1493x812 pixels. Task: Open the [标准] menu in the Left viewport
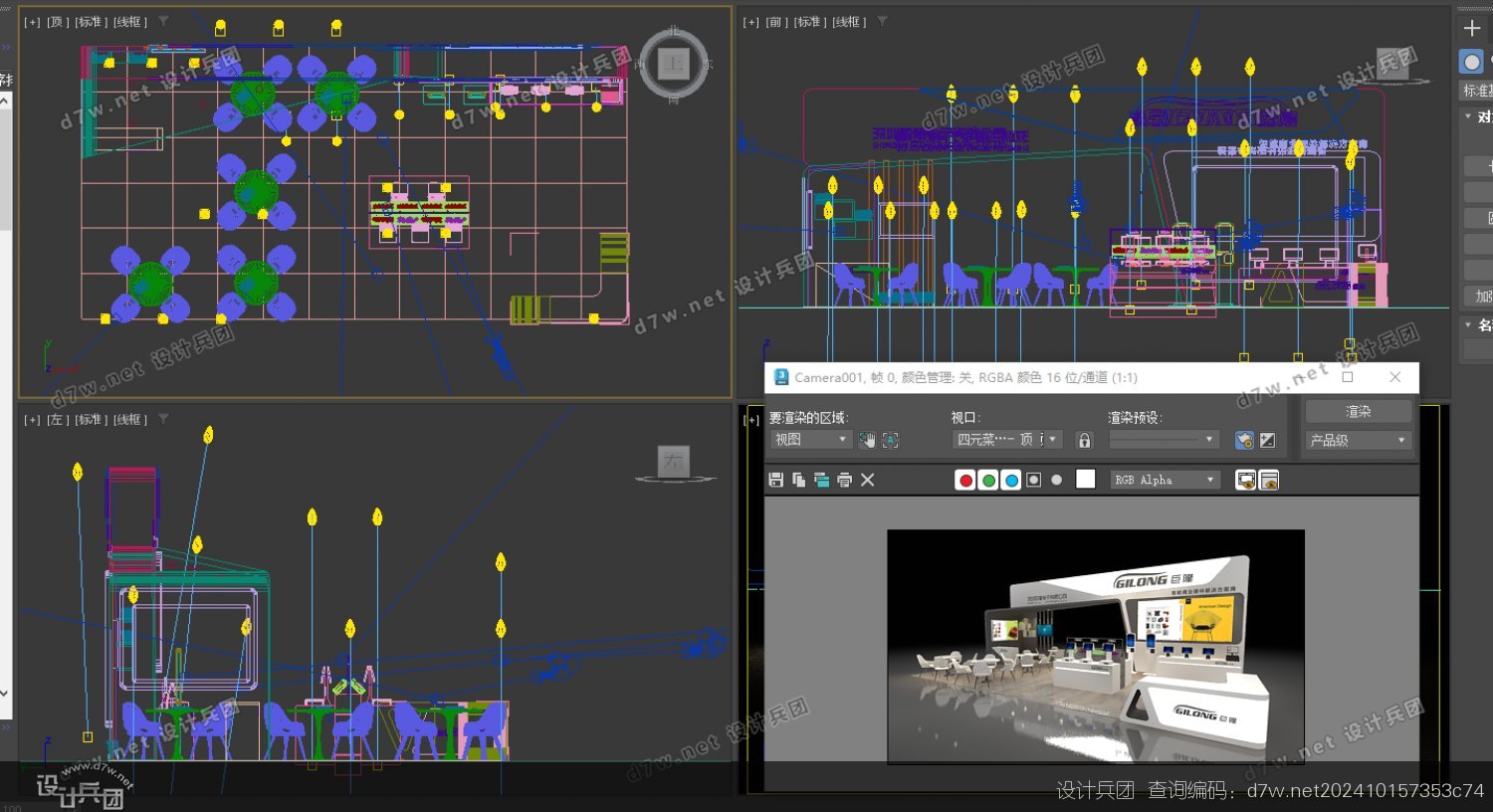tap(92, 420)
